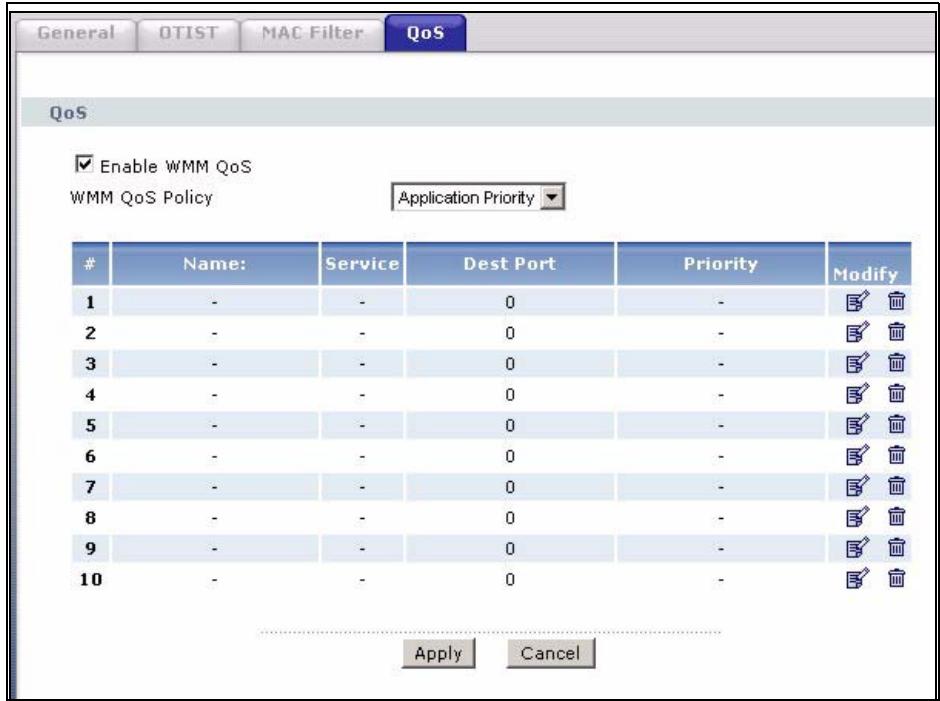Click the WMM QoS Policy label

141,197
